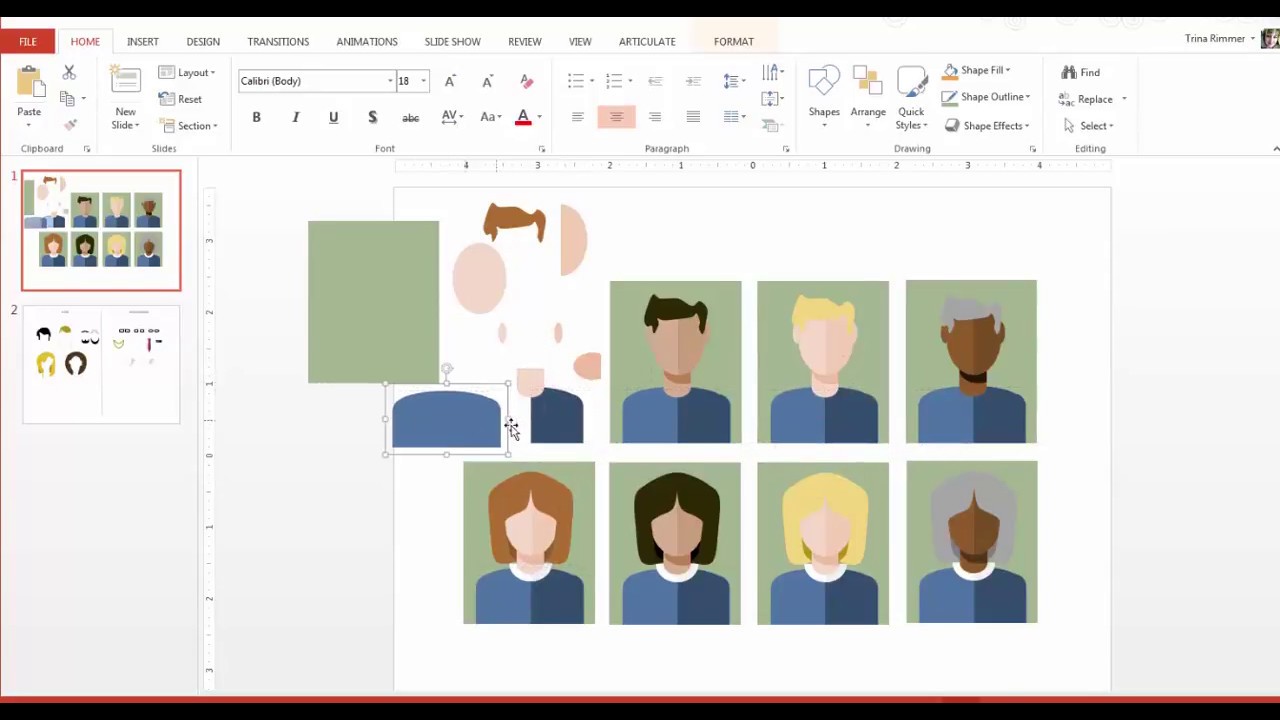Viewport: 1280px width, 720px height.
Task: Click the Font Color swatch
Action: 522,117
